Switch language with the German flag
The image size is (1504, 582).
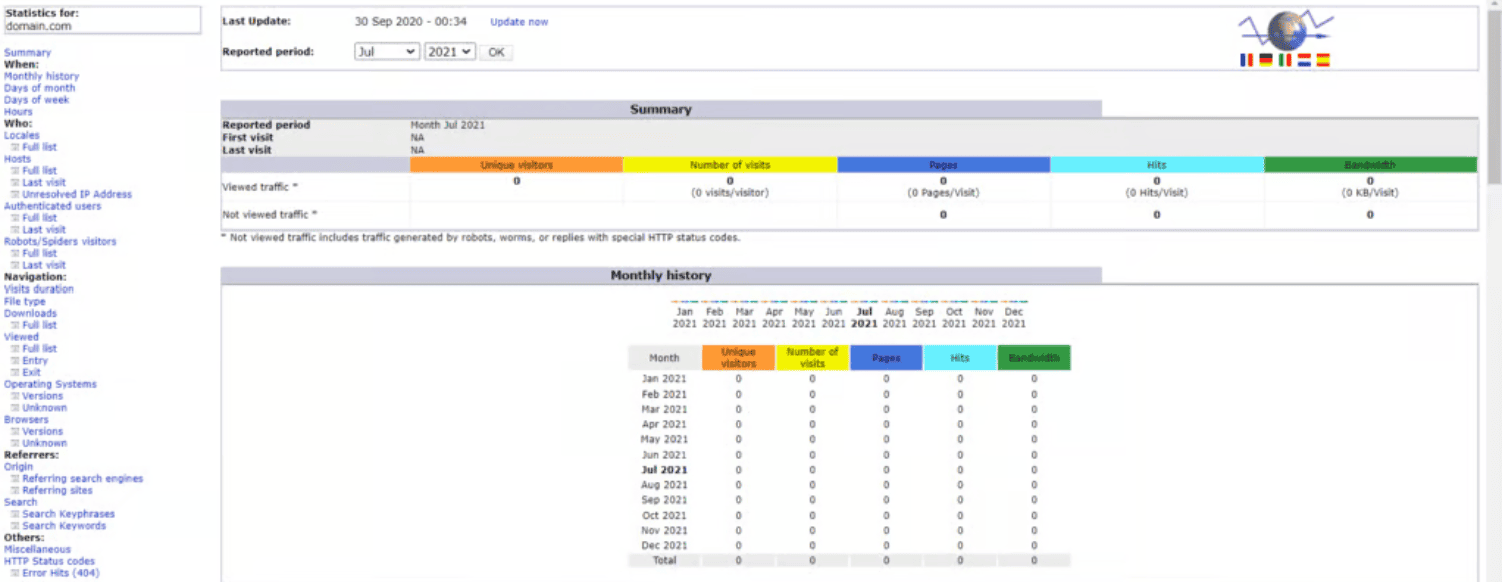[x=1265, y=61]
